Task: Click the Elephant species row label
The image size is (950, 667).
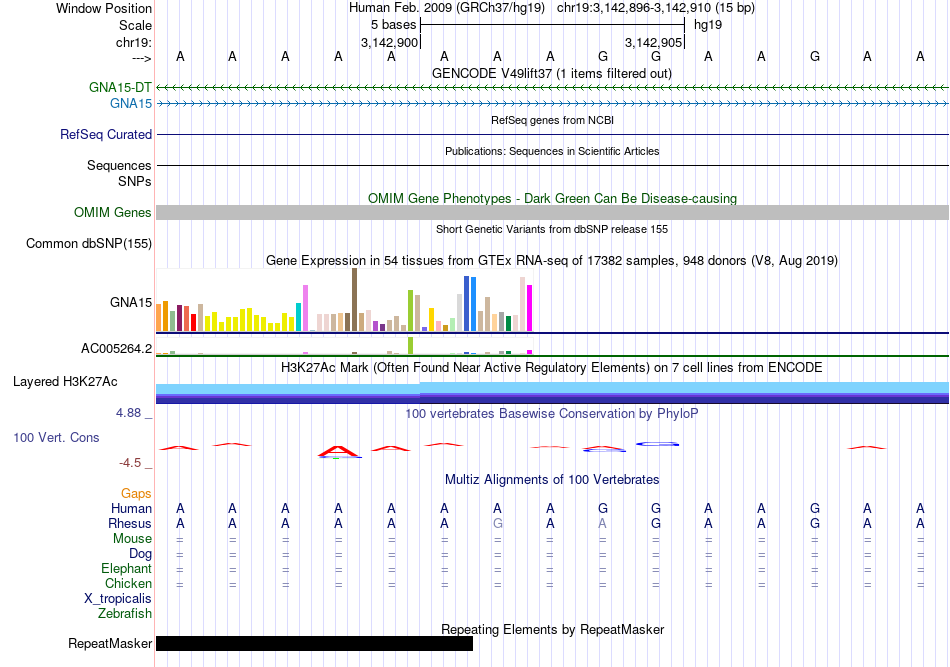Action: click(x=127, y=568)
